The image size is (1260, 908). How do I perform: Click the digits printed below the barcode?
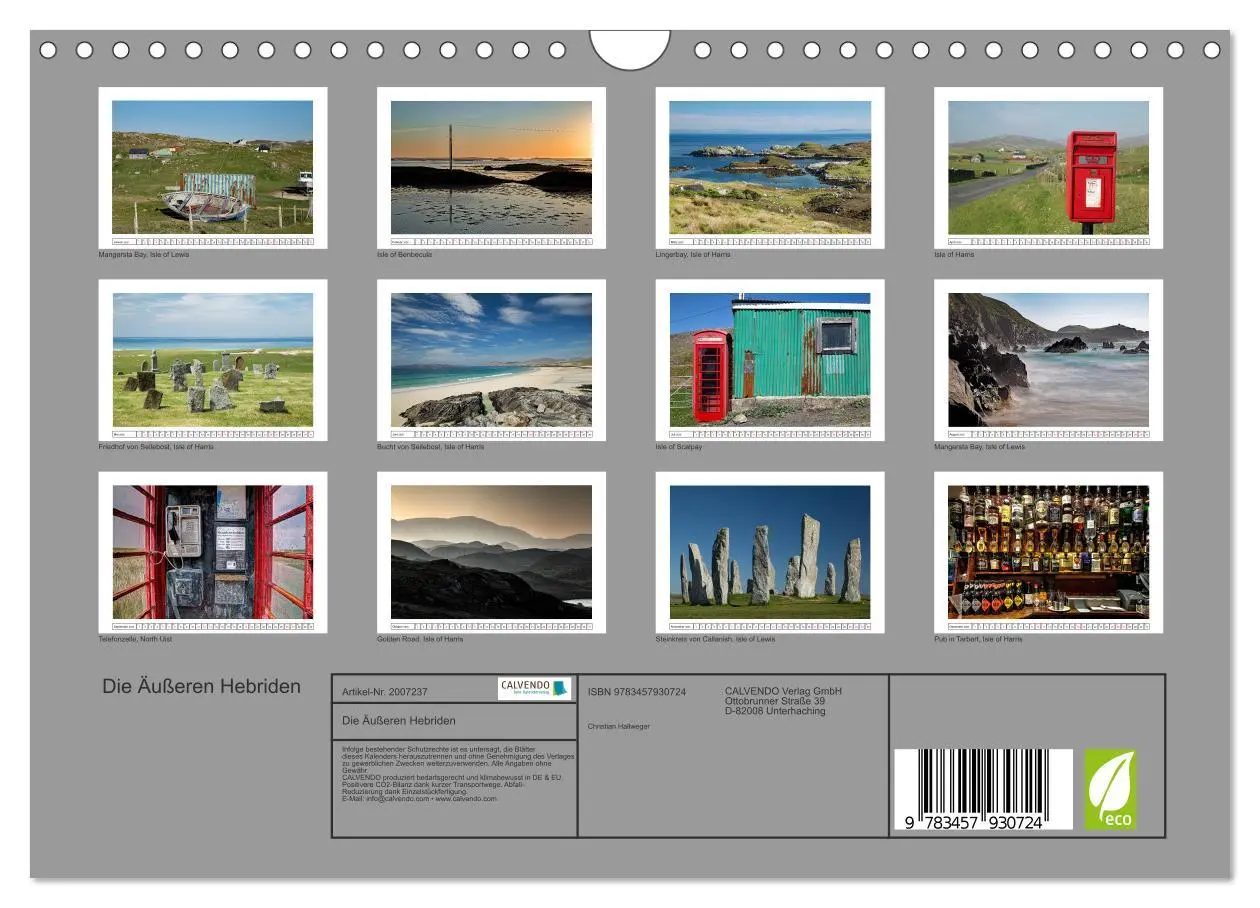[974, 822]
